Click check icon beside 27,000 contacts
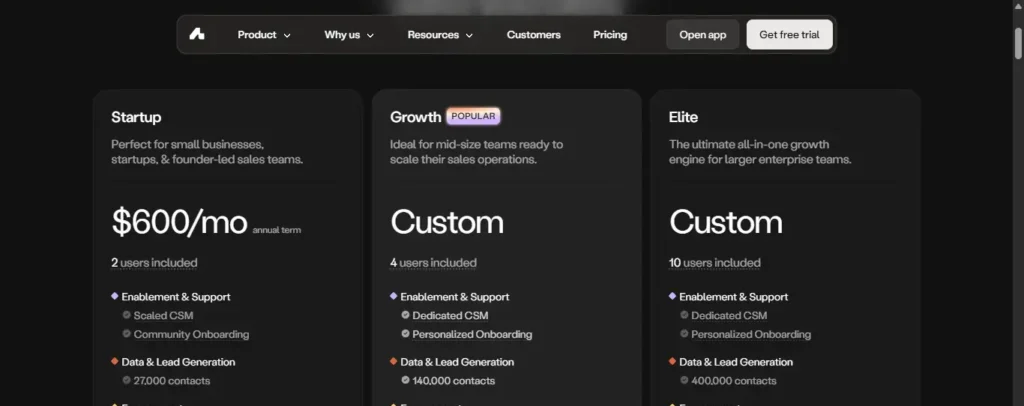 tap(127, 380)
